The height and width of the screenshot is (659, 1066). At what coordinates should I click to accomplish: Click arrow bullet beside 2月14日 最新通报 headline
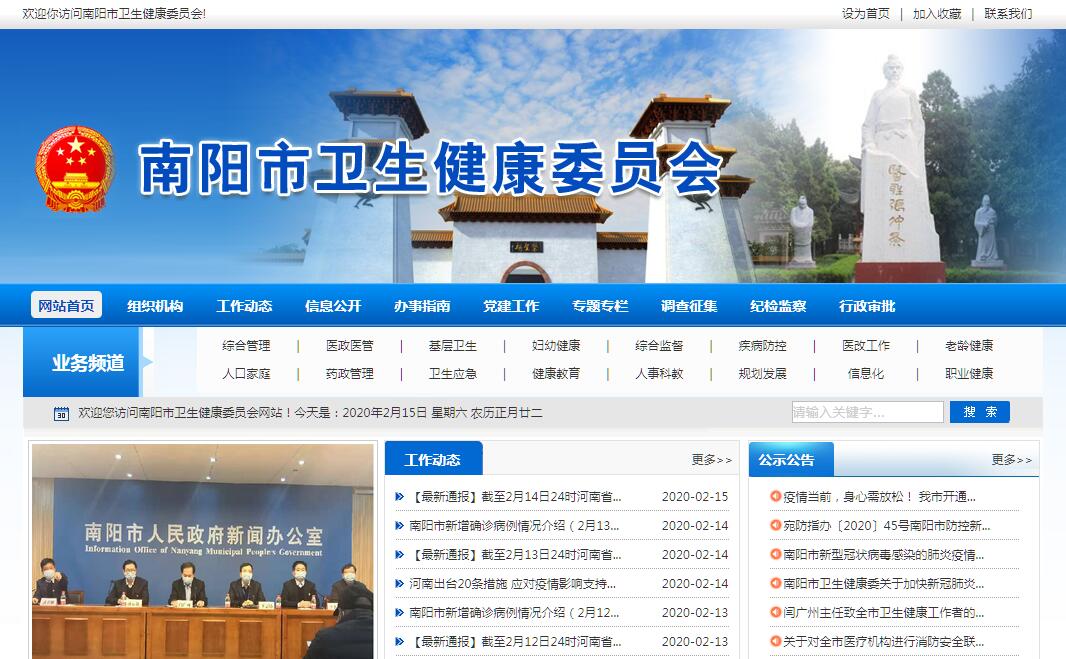(x=401, y=497)
